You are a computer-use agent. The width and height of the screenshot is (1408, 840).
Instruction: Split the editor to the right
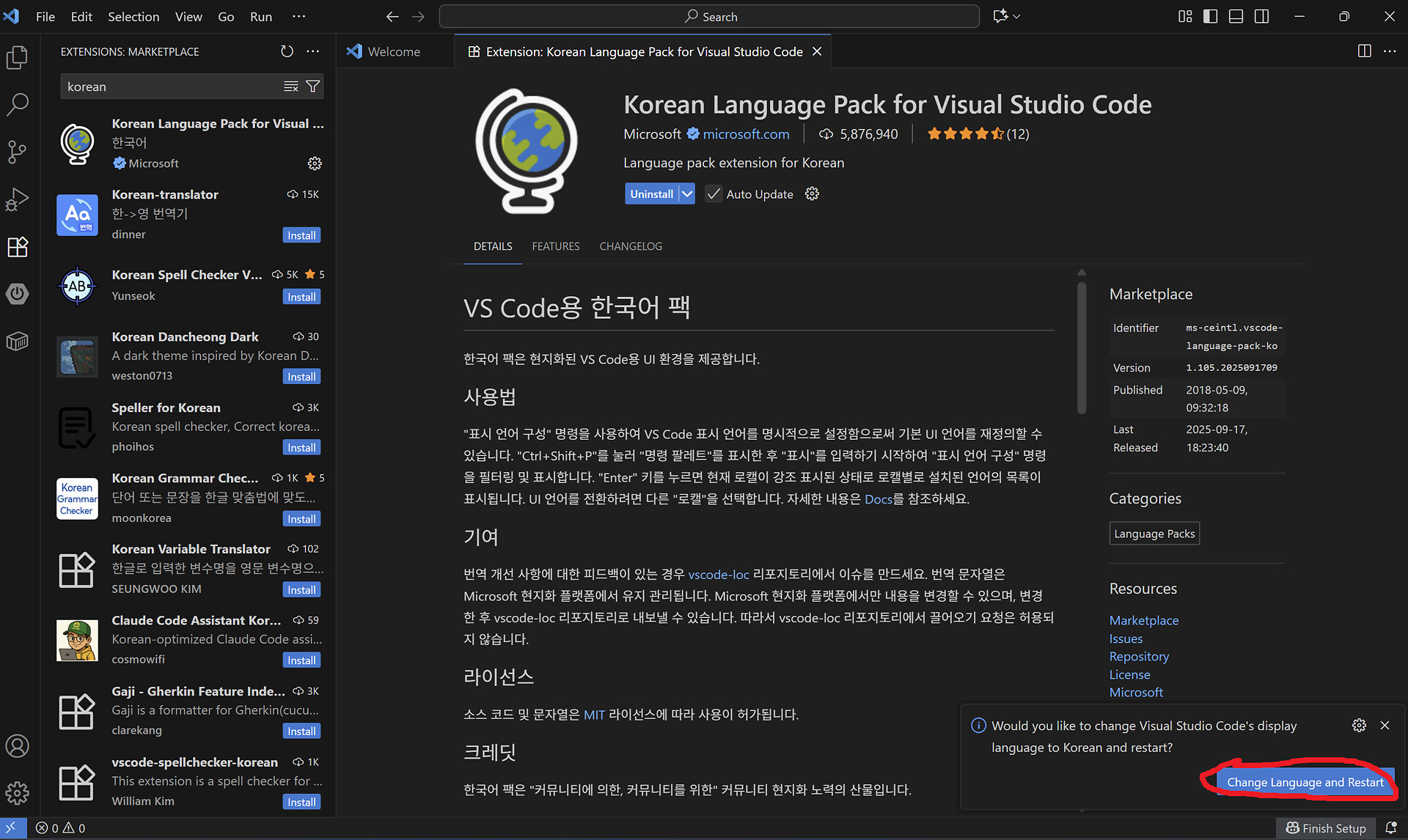click(1364, 51)
